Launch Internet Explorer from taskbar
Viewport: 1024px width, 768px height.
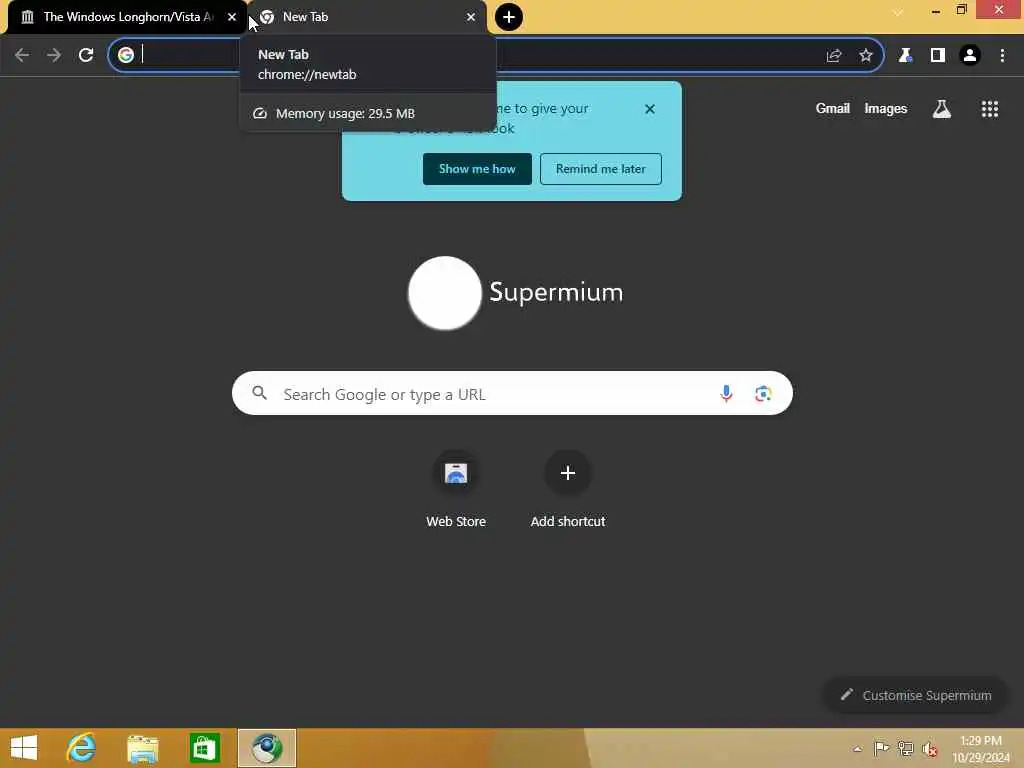coord(81,748)
